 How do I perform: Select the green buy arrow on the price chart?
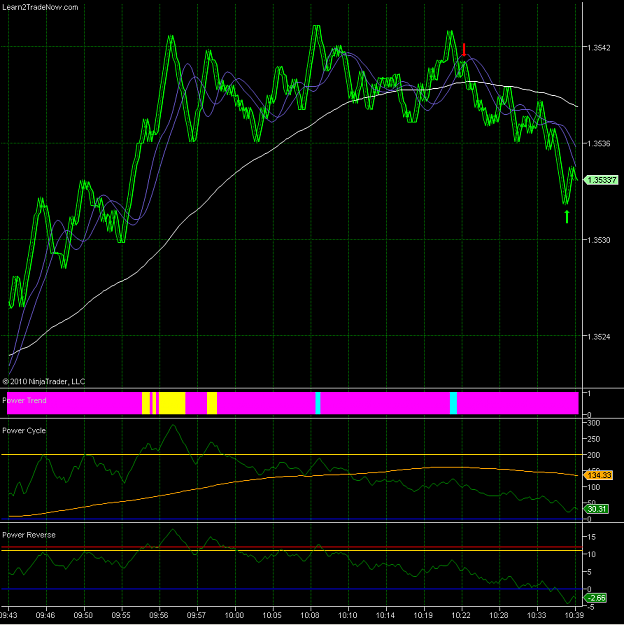[x=567, y=216]
